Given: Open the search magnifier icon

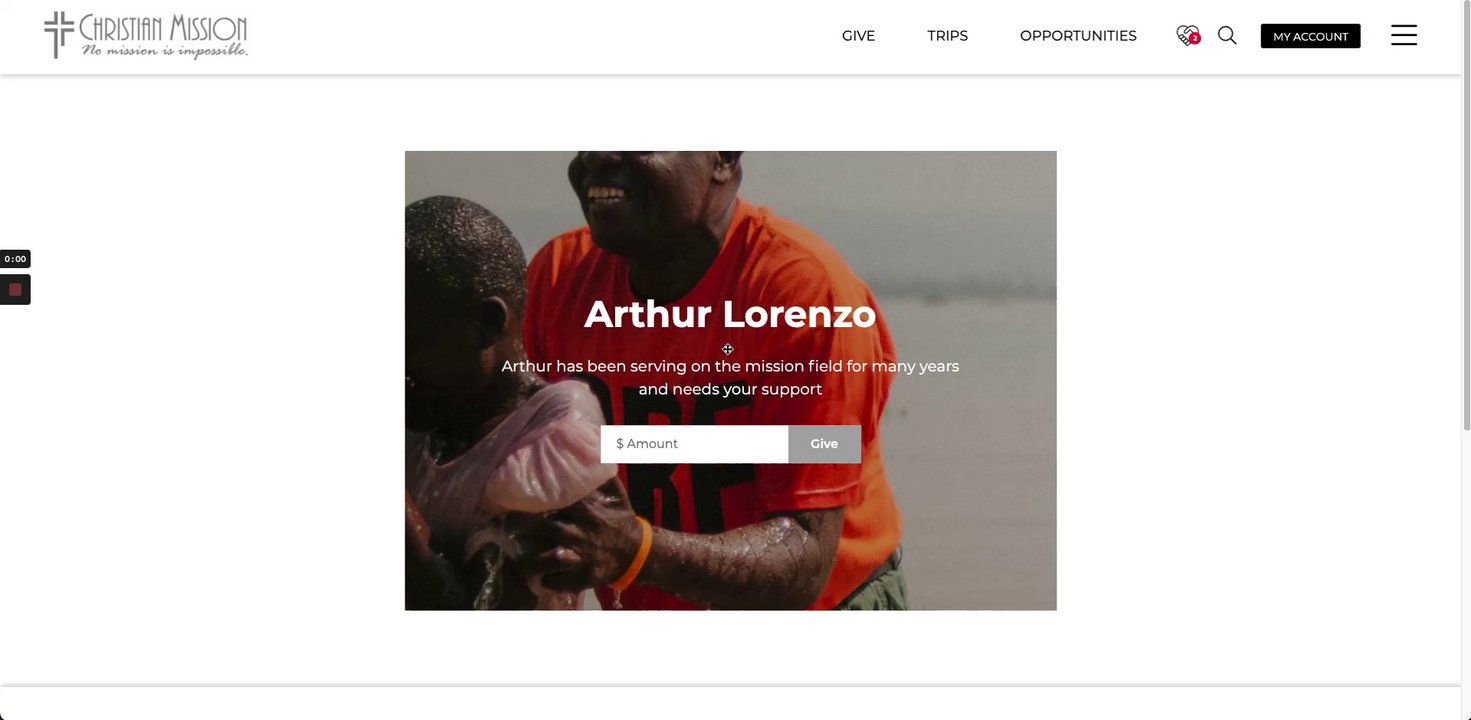Looking at the screenshot, I should coord(1227,35).
